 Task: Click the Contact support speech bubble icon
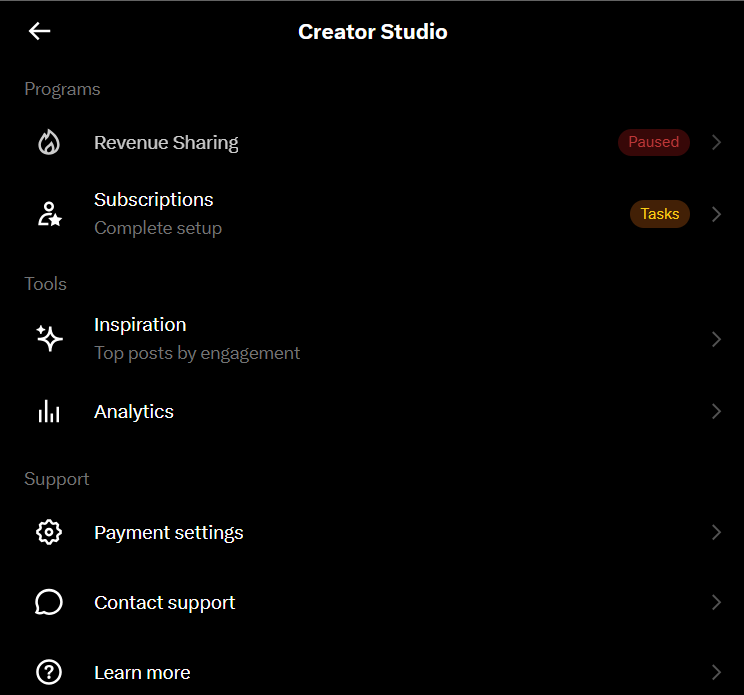[x=49, y=602]
